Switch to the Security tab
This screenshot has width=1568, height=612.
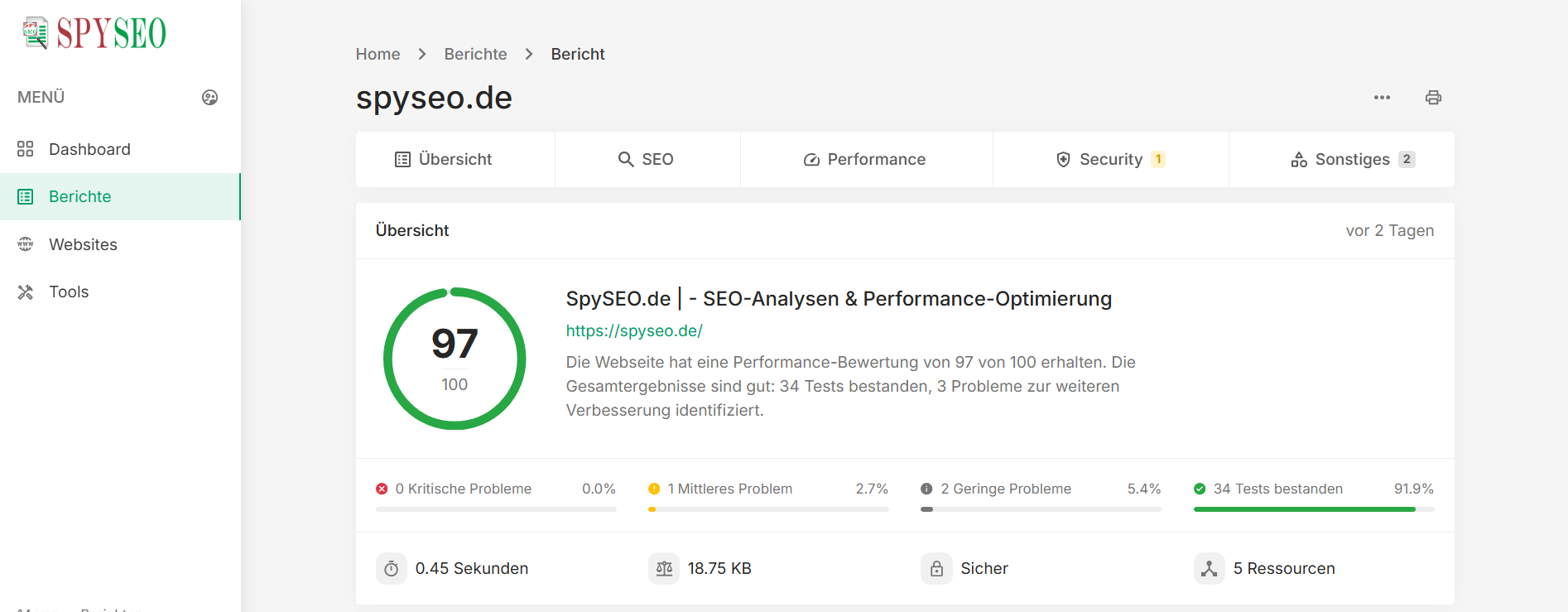click(x=1110, y=159)
